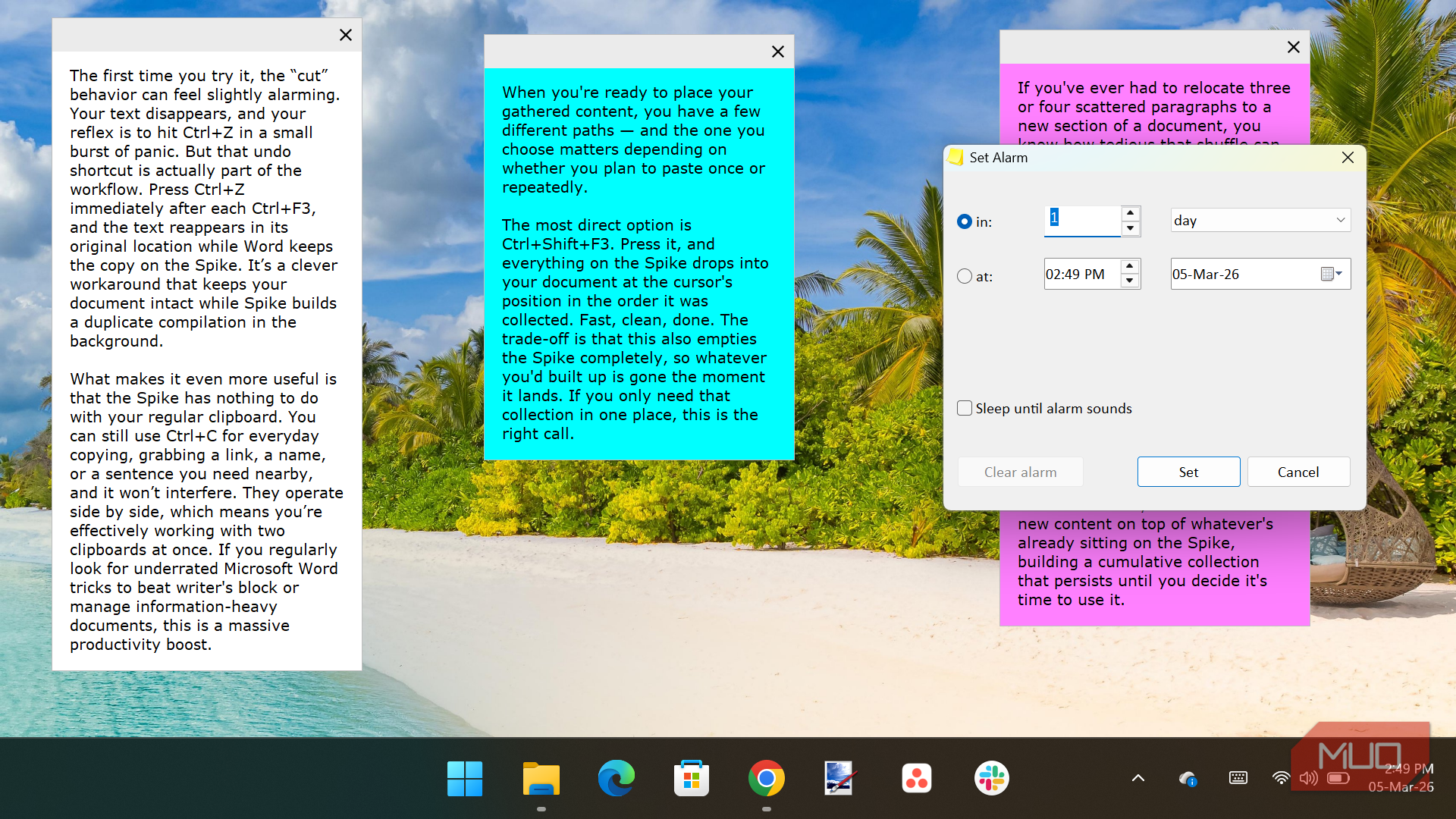
Task: Click the taskbar clock and date
Action: pyautogui.click(x=1401, y=778)
